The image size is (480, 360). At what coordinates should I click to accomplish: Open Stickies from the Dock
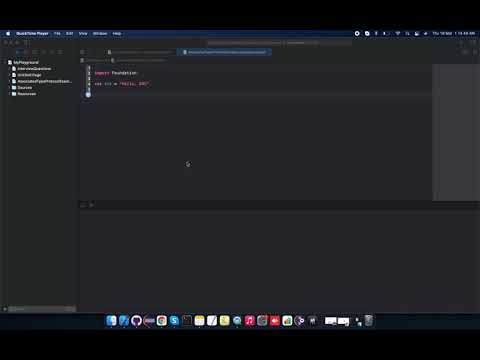(x=225, y=321)
